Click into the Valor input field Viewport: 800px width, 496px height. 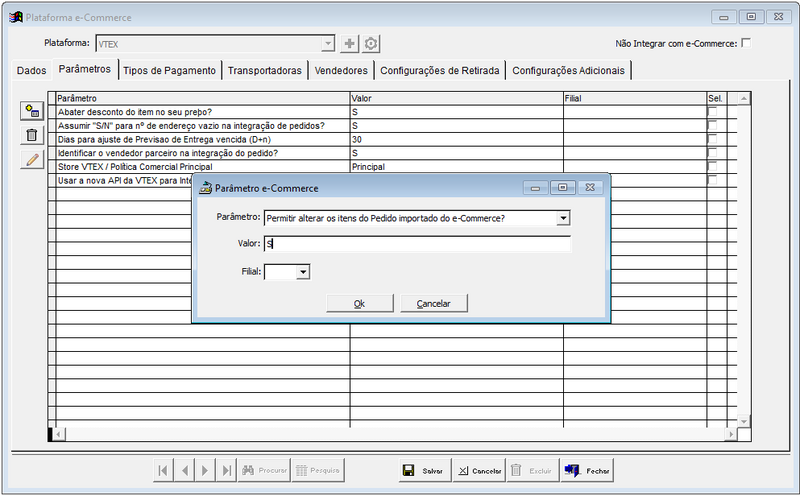pyautogui.click(x=417, y=244)
